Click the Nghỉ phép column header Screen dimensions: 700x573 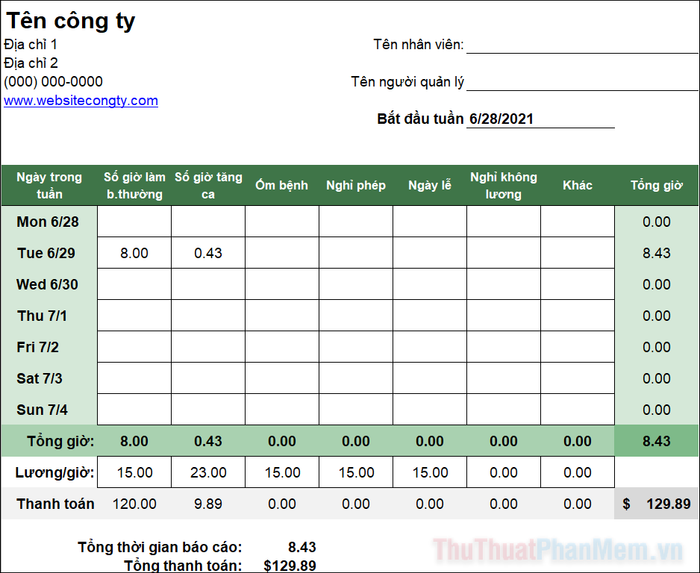tap(356, 185)
